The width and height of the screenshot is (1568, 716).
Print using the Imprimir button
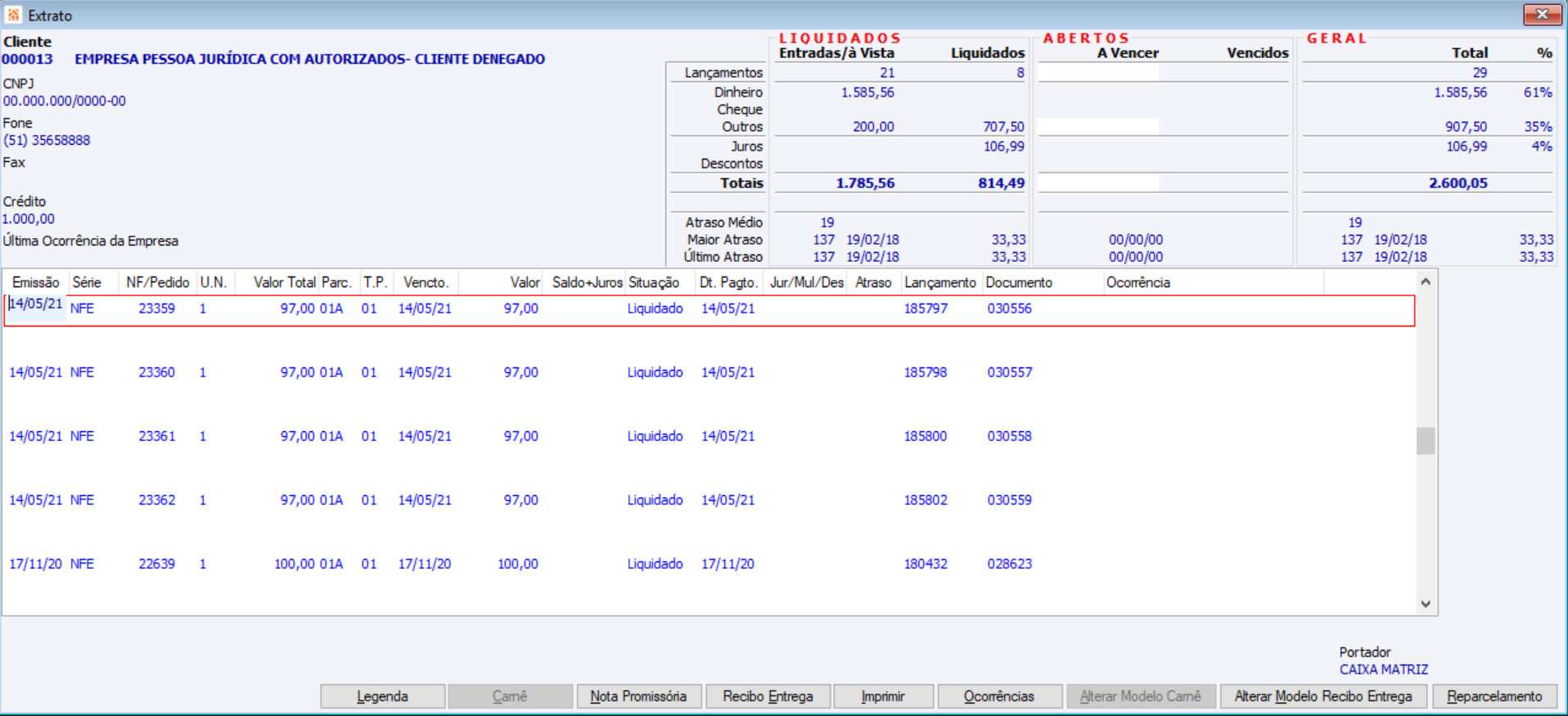pos(883,696)
